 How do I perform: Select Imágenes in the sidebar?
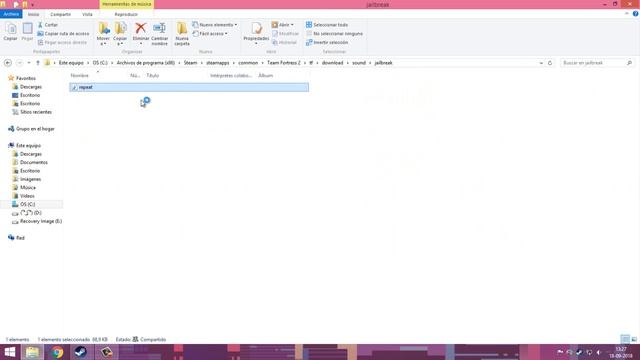click(30, 179)
